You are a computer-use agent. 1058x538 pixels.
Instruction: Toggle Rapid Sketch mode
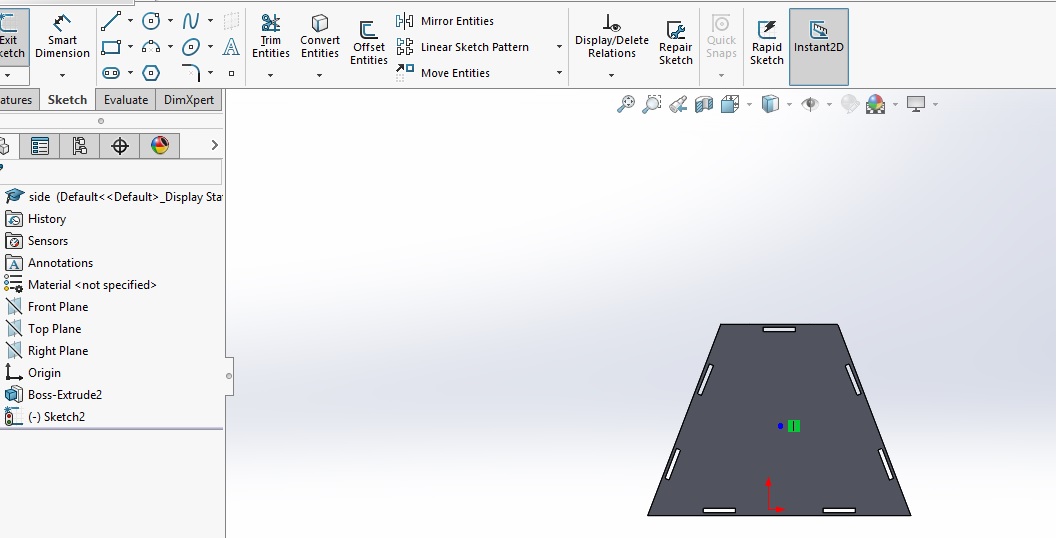[x=767, y=43]
